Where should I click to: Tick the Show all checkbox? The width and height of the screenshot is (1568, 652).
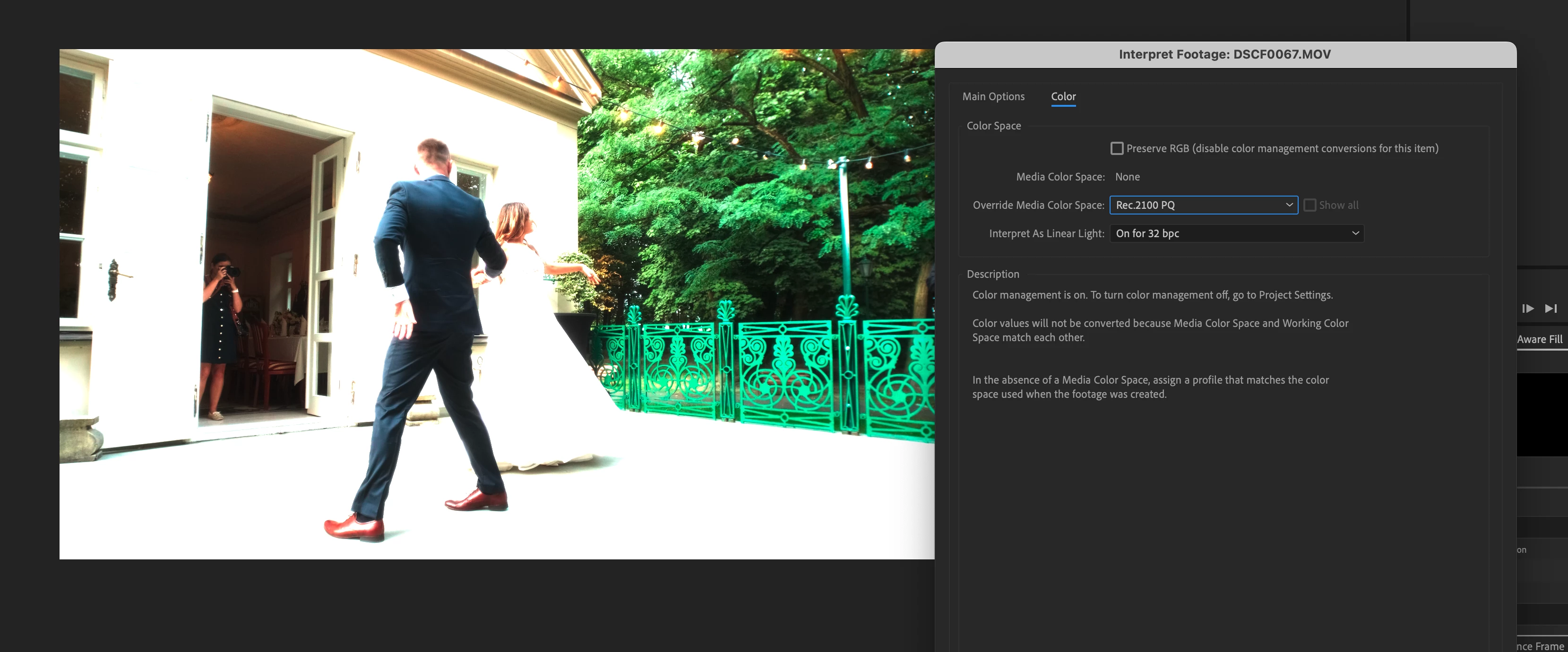(1310, 205)
